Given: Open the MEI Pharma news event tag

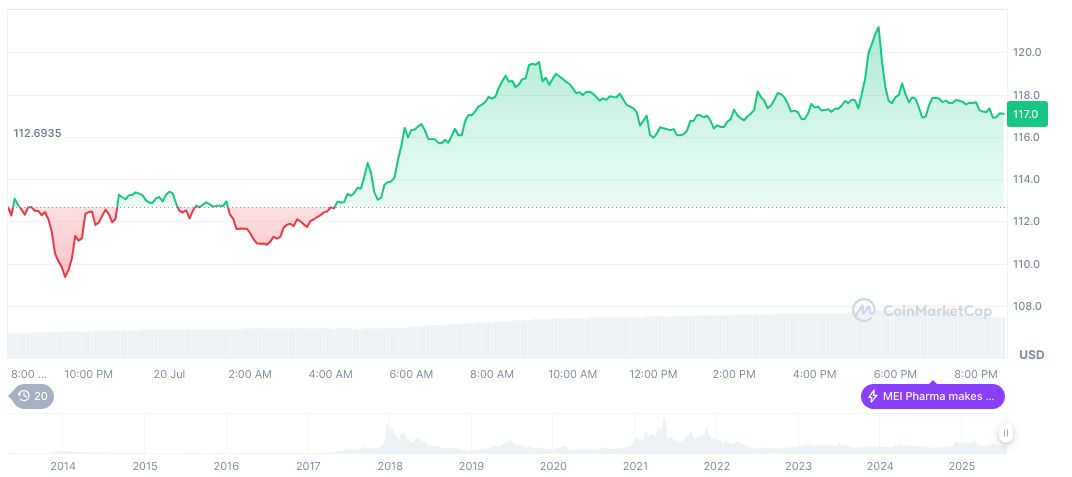Looking at the screenshot, I should [x=932, y=396].
